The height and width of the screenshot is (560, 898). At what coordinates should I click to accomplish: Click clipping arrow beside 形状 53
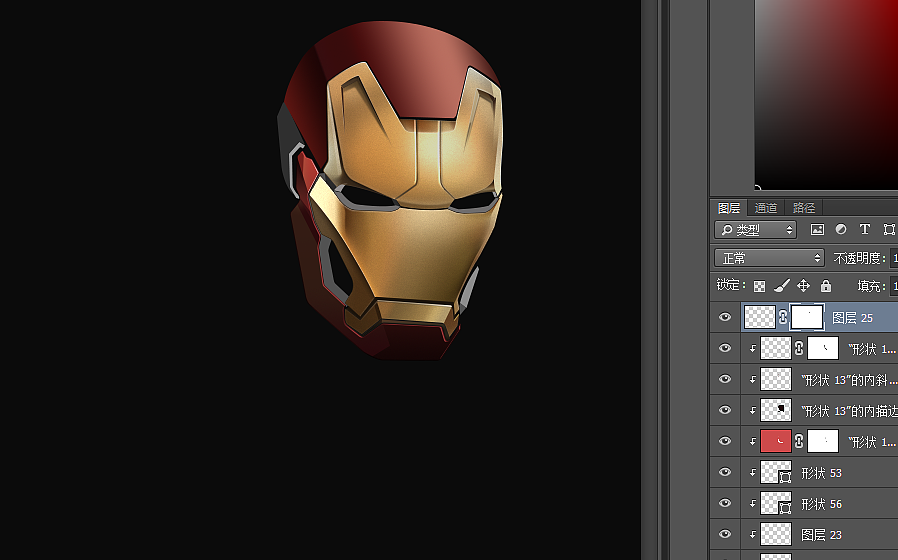[752, 472]
